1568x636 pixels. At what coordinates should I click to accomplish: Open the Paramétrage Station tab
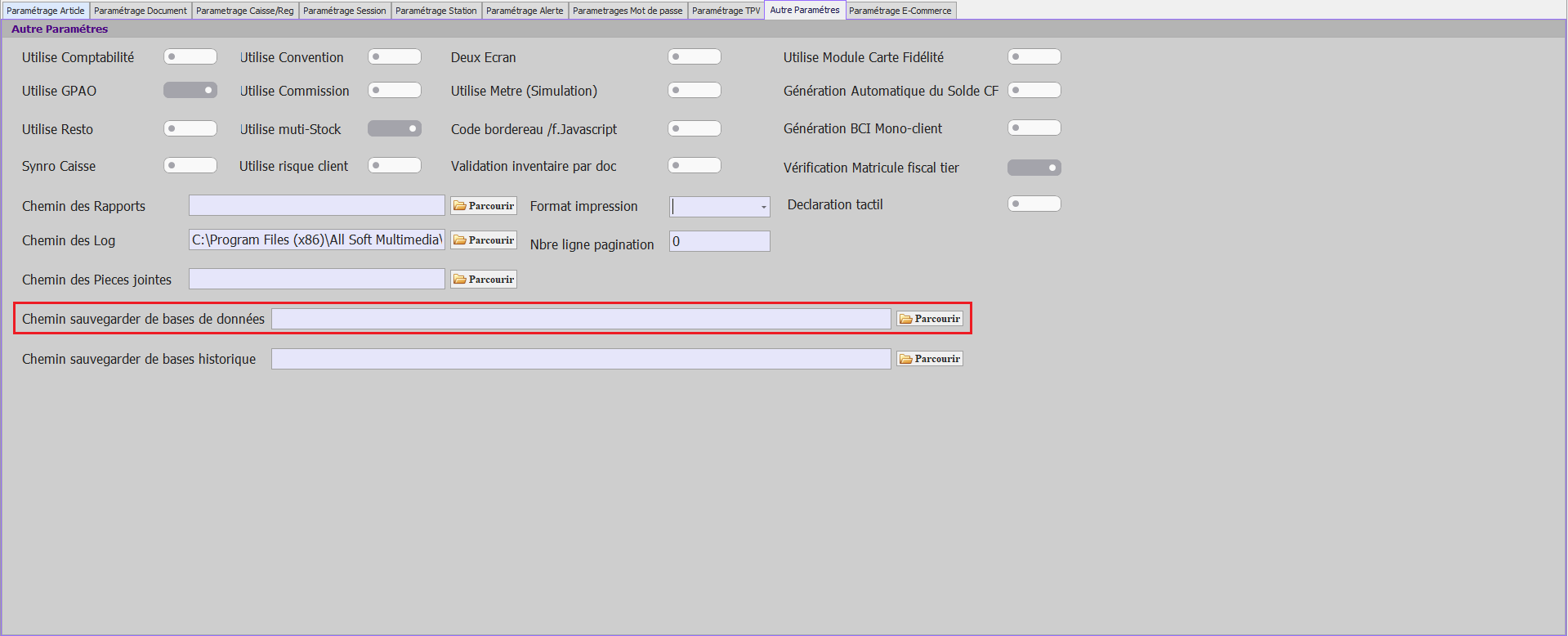(x=436, y=11)
